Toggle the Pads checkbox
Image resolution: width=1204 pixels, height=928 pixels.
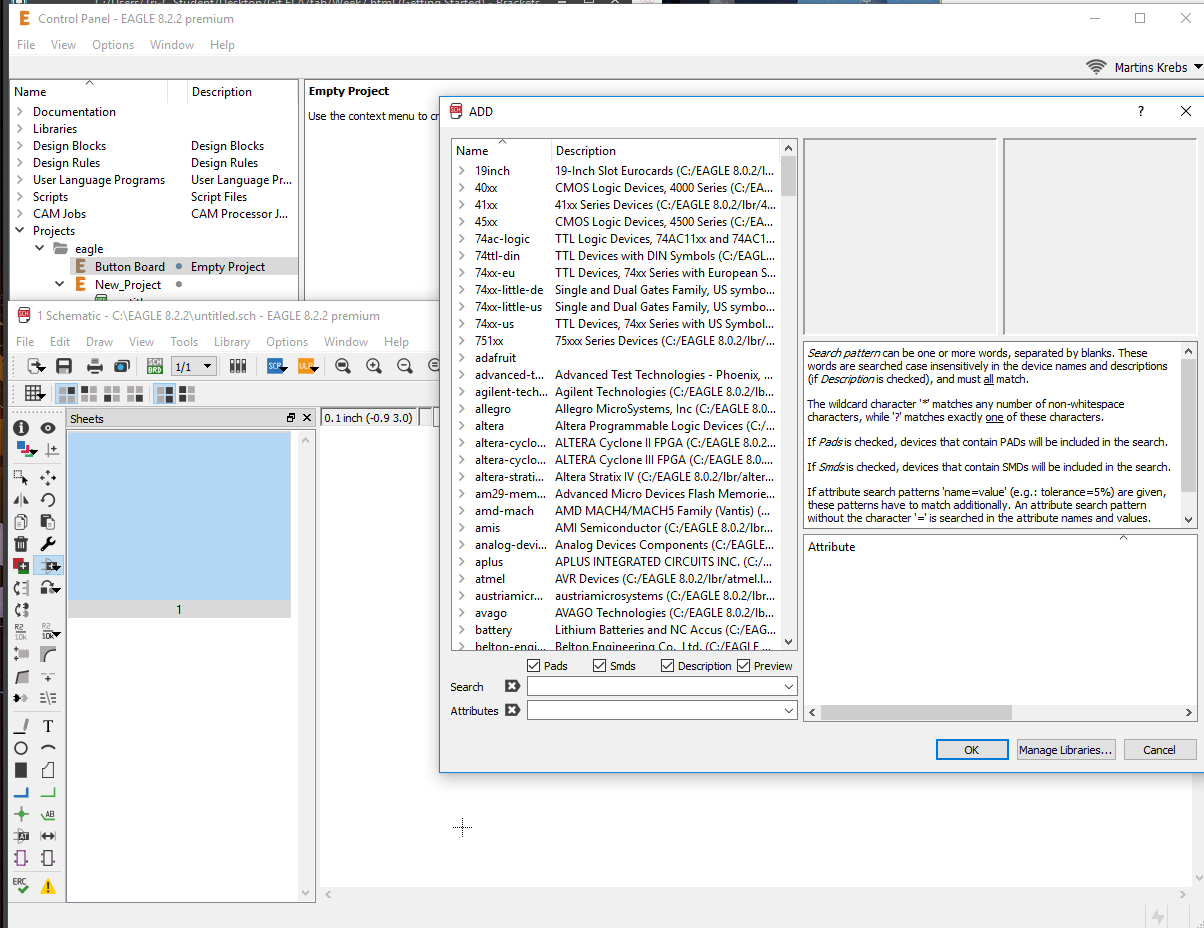coord(533,666)
